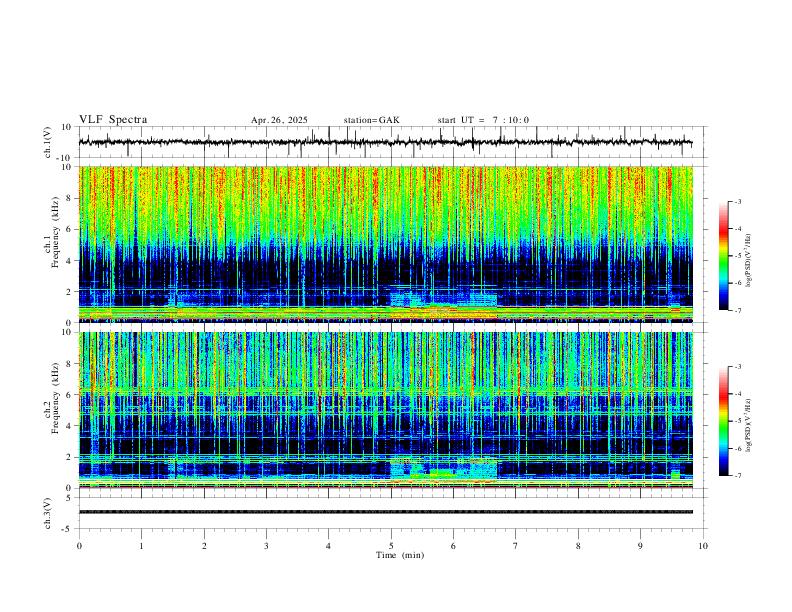Click the "station=GAK" header label
This screenshot has width=792, height=612.
coord(371,120)
